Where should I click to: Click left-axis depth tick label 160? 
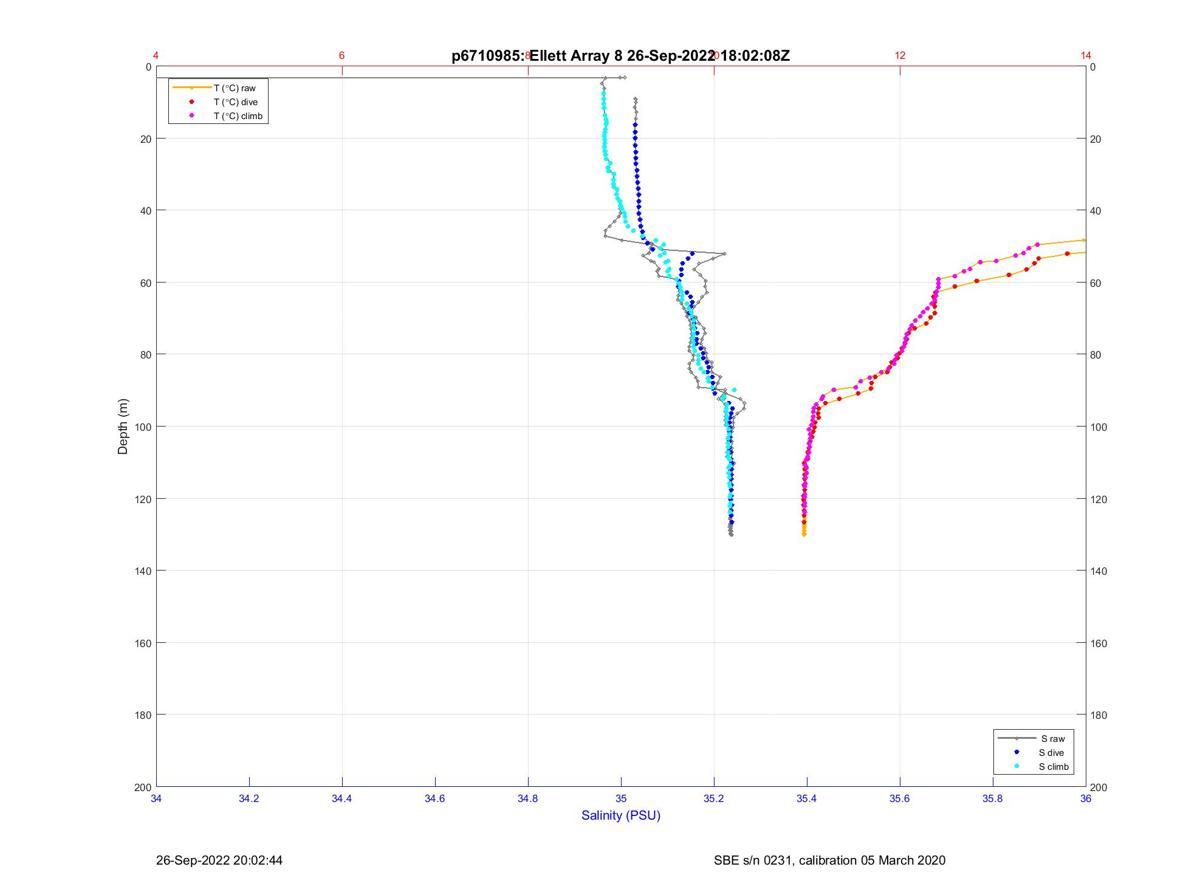click(142, 643)
